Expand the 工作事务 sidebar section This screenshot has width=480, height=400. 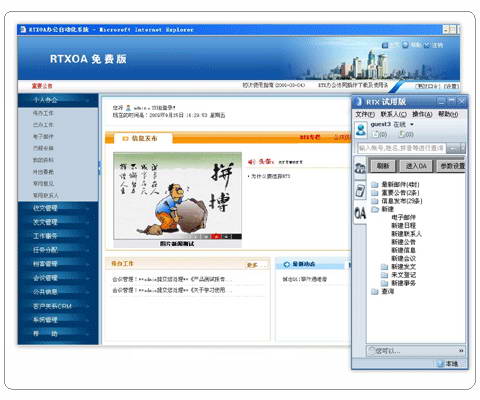point(58,236)
